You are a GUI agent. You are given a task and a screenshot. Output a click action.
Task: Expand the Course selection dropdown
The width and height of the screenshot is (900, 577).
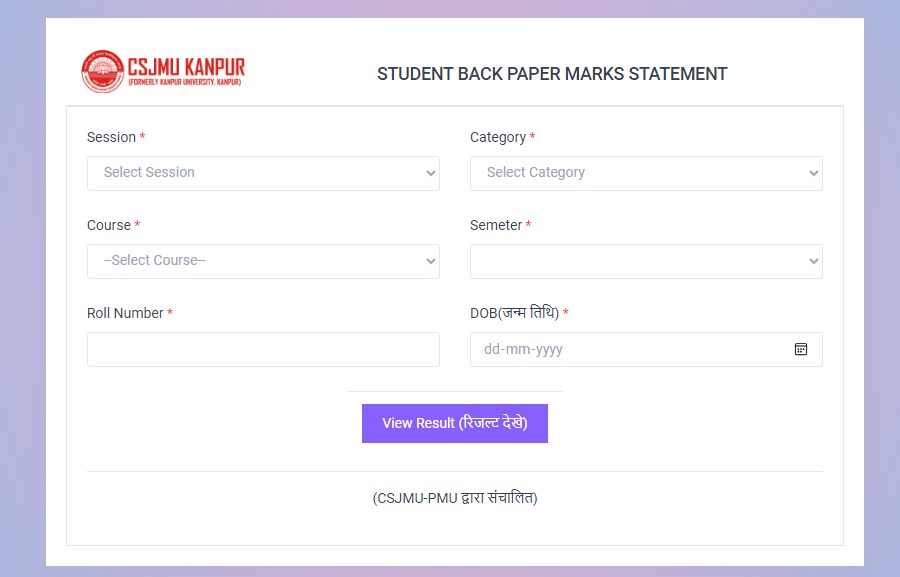(x=263, y=260)
